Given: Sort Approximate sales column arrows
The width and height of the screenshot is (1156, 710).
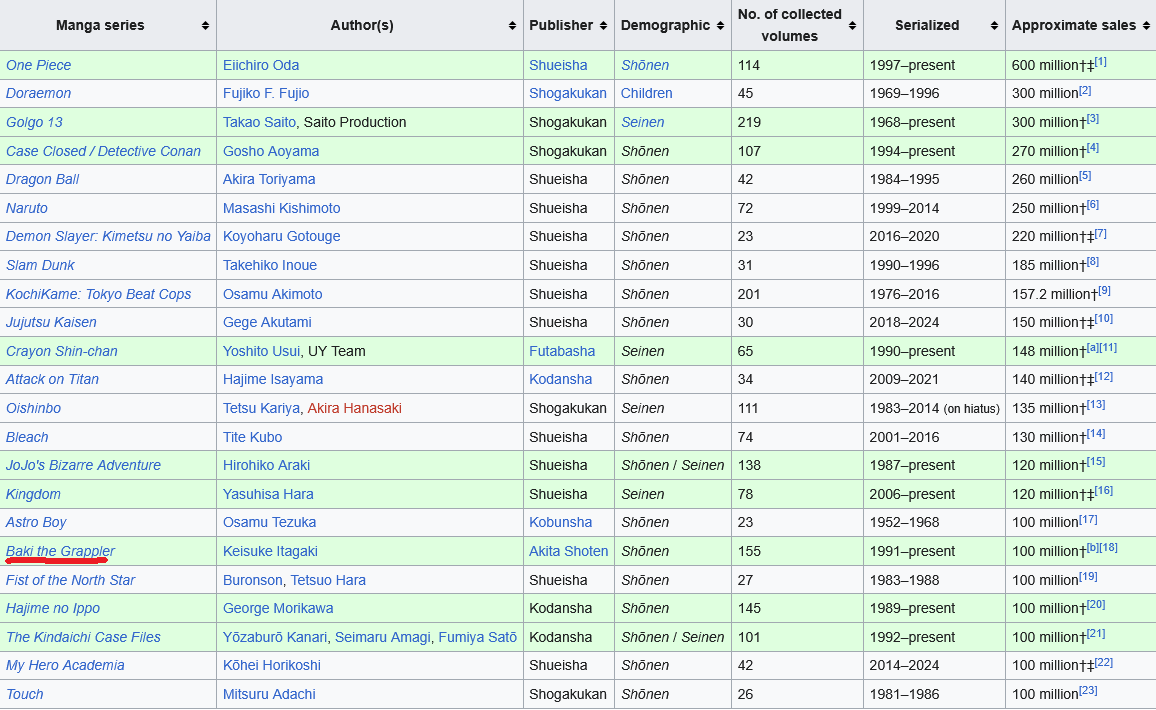Looking at the screenshot, I should [x=1146, y=25].
